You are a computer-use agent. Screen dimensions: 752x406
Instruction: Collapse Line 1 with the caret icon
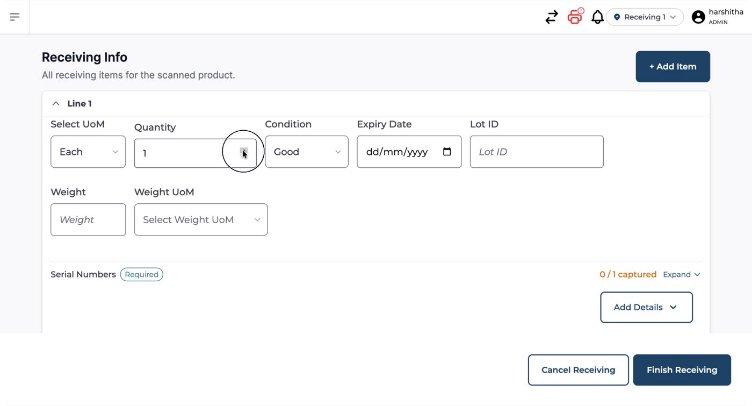(56, 104)
